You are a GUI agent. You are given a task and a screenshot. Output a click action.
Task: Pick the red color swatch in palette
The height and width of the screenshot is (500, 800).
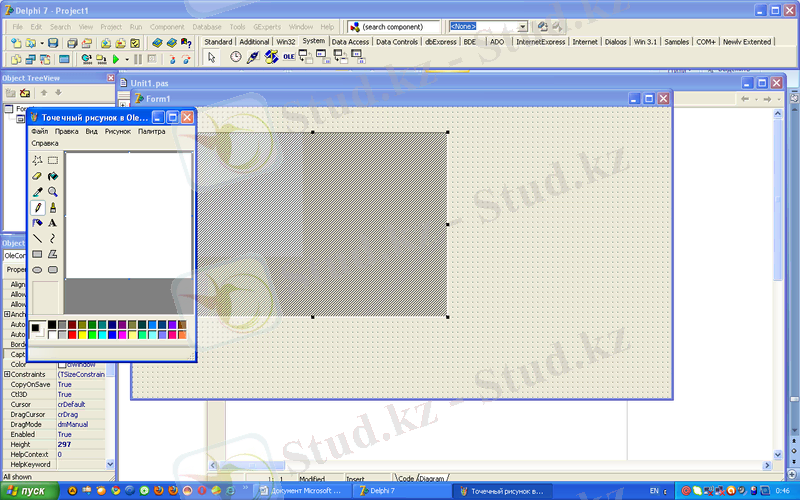pos(72,335)
